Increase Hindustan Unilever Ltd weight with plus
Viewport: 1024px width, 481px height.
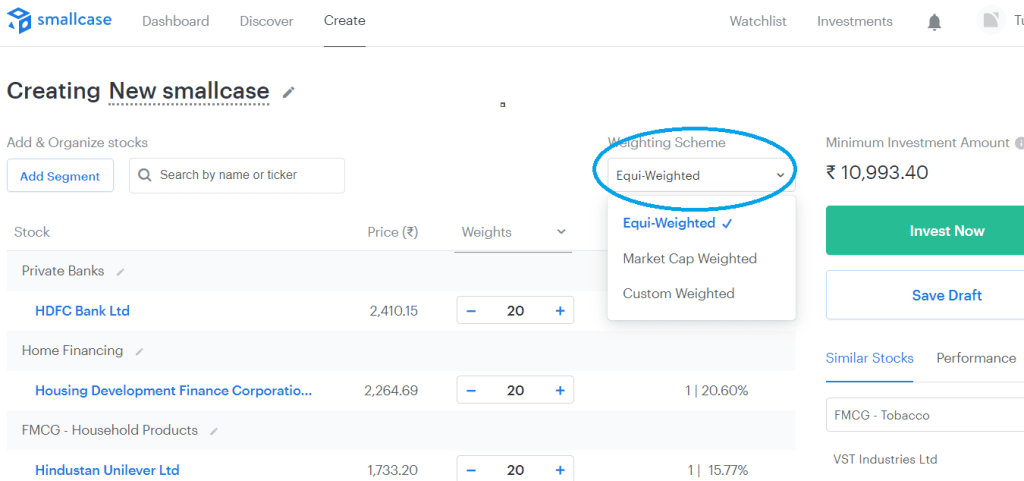tap(560, 470)
